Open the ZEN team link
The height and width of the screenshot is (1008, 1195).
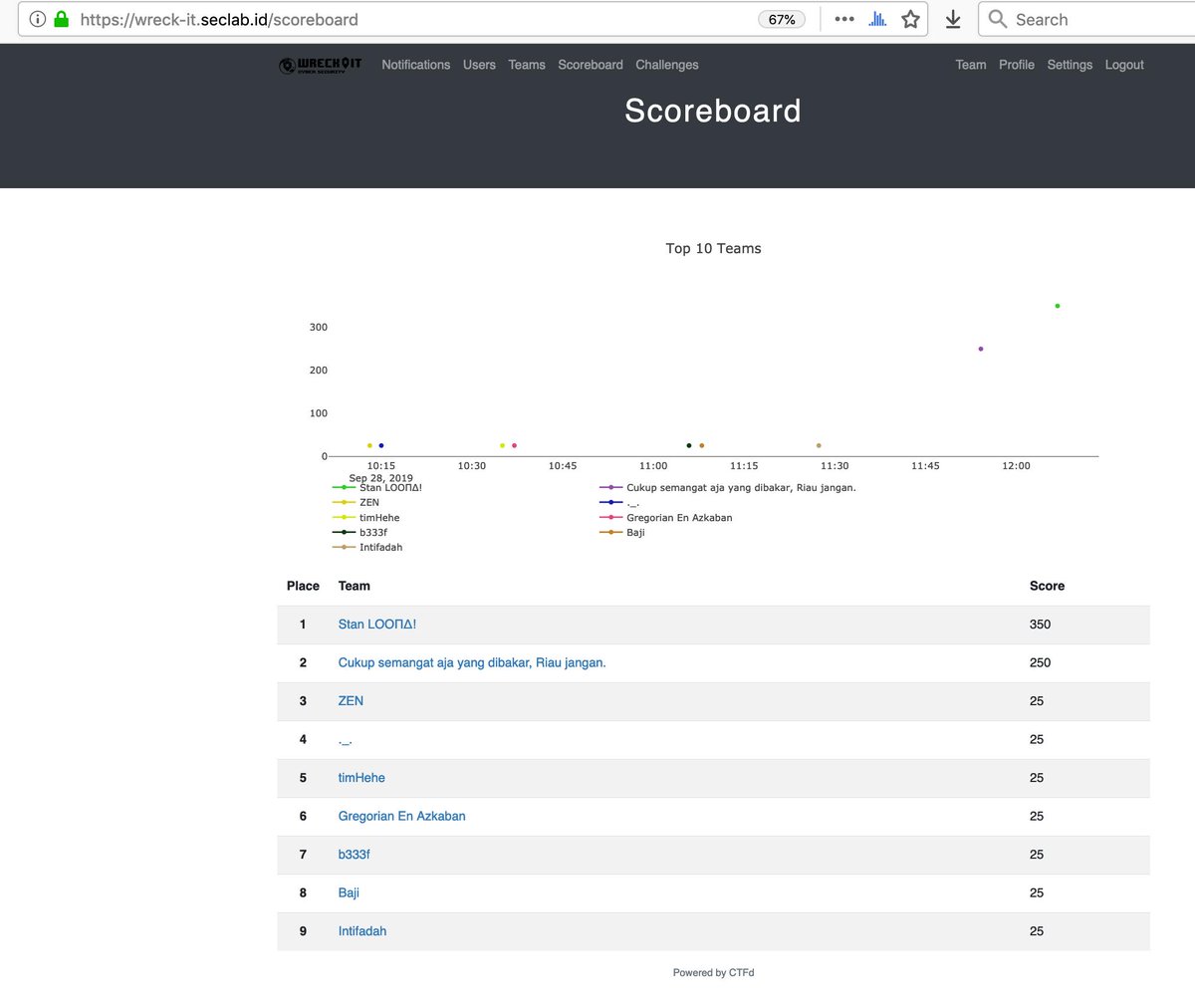click(x=351, y=701)
